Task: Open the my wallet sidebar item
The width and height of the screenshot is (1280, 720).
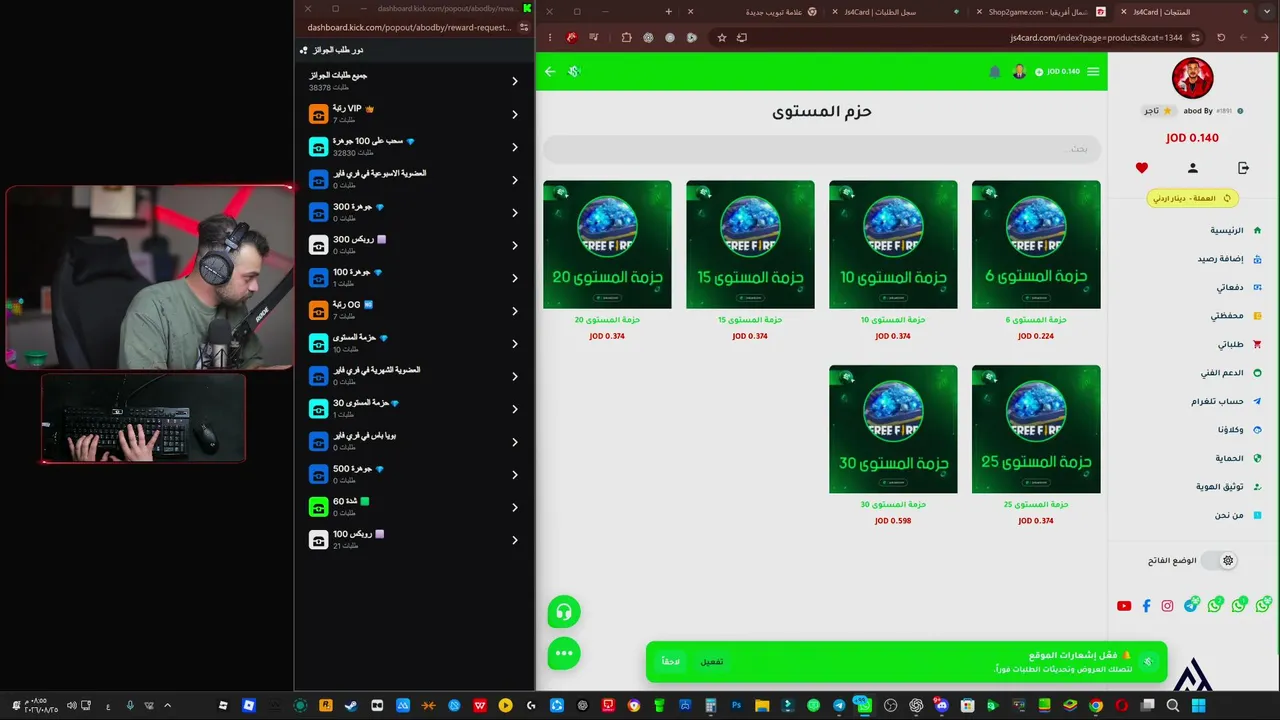Action: 1236,316
